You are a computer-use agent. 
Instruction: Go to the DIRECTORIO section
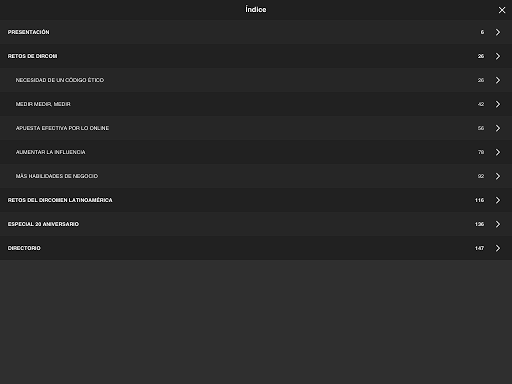coord(256,248)
